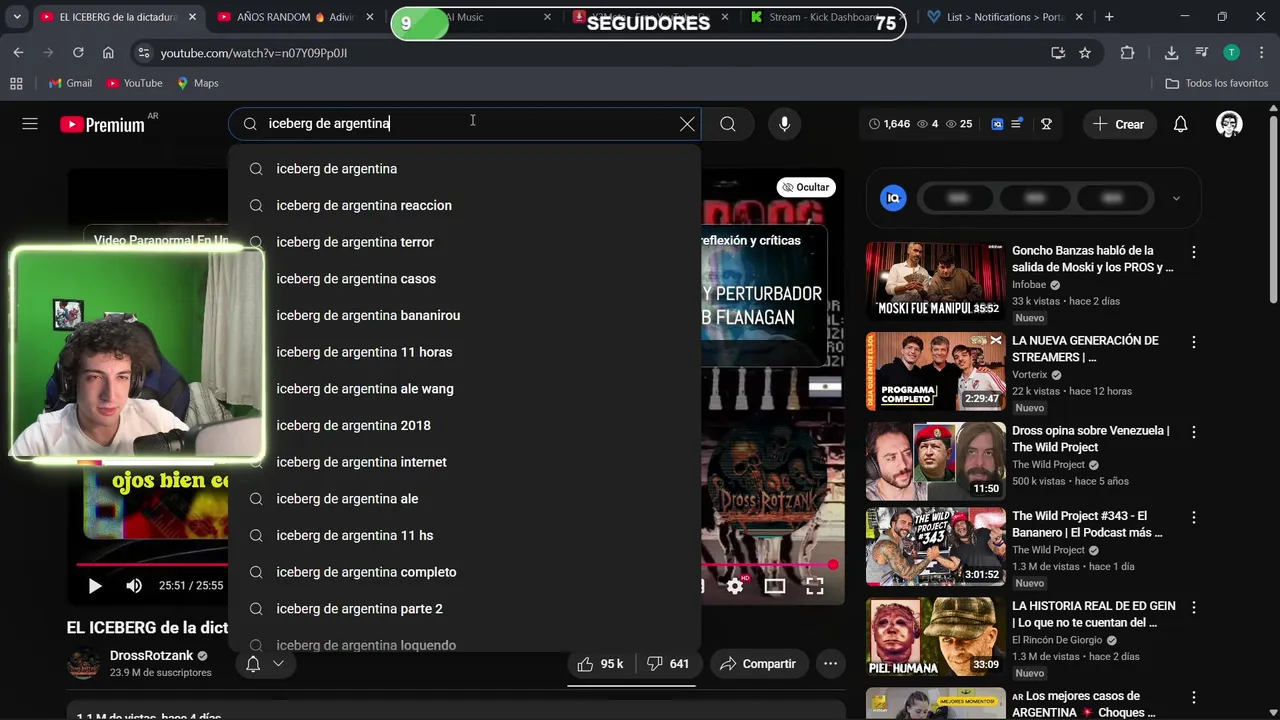Select suggestion "iceberg de argentina ale wang"

(x=465, y=389)
